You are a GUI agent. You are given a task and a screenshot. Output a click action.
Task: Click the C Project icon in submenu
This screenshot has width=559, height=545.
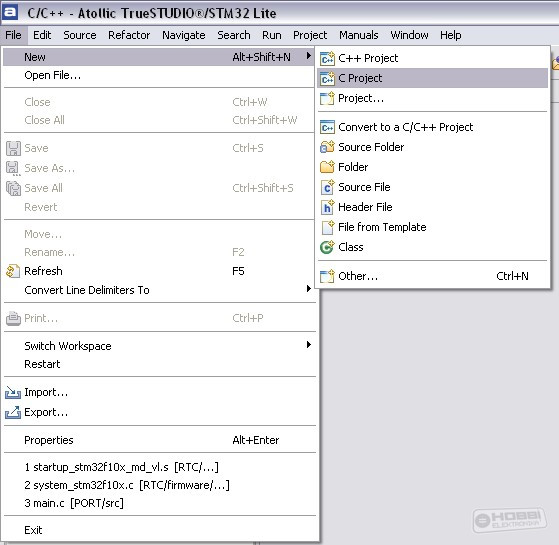(327, 78)
